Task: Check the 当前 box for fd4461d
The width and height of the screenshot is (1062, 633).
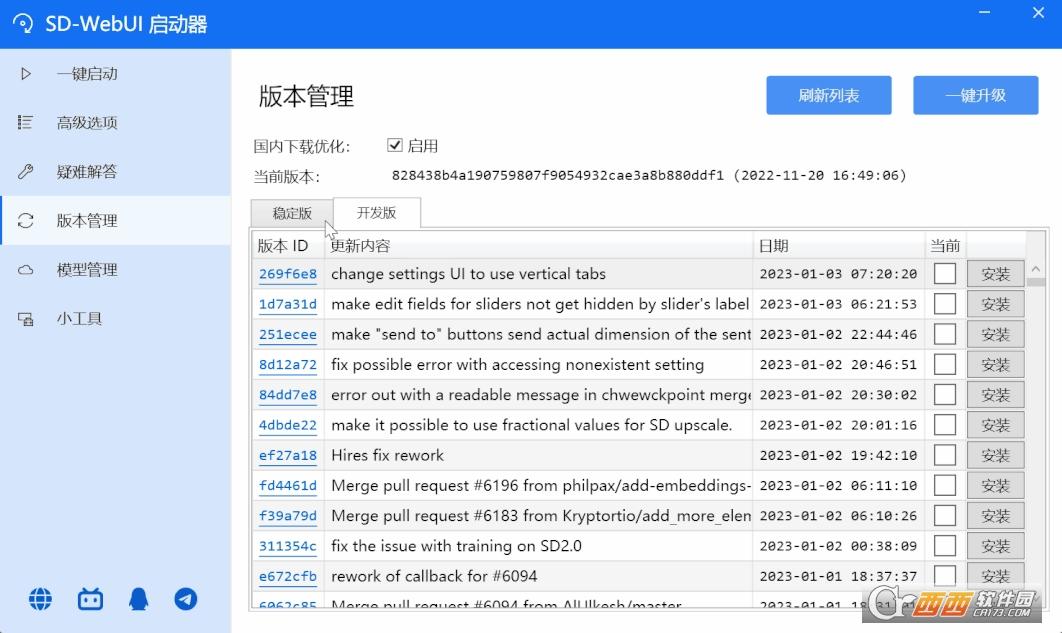Action: [x=945, y=485]
